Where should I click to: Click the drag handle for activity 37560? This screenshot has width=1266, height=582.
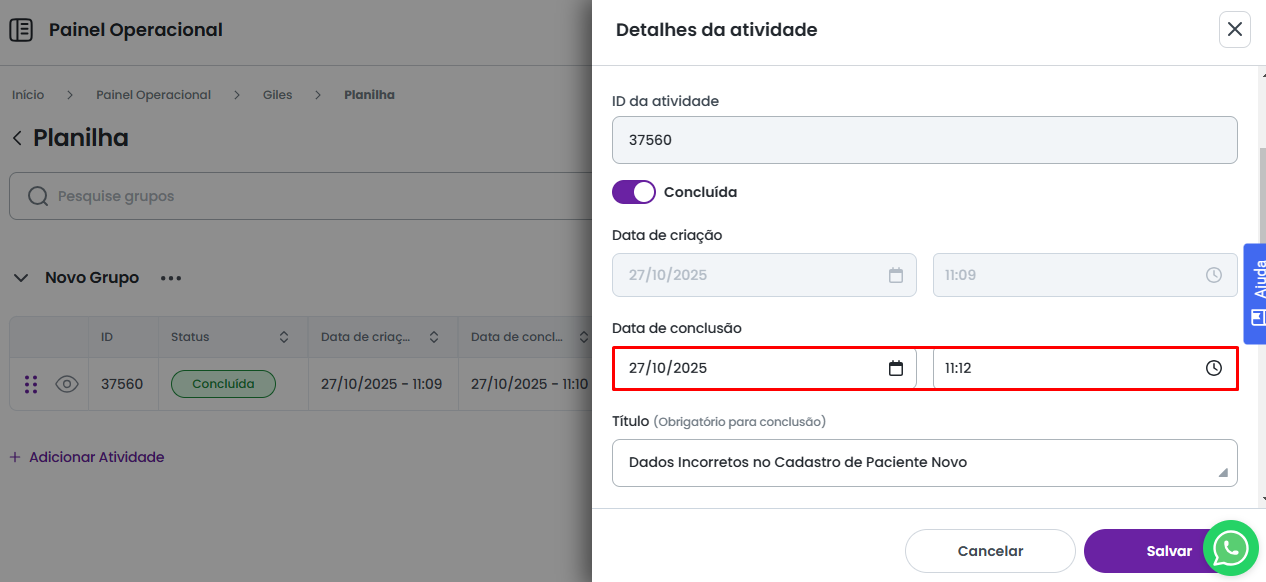[x=31, y=384]
